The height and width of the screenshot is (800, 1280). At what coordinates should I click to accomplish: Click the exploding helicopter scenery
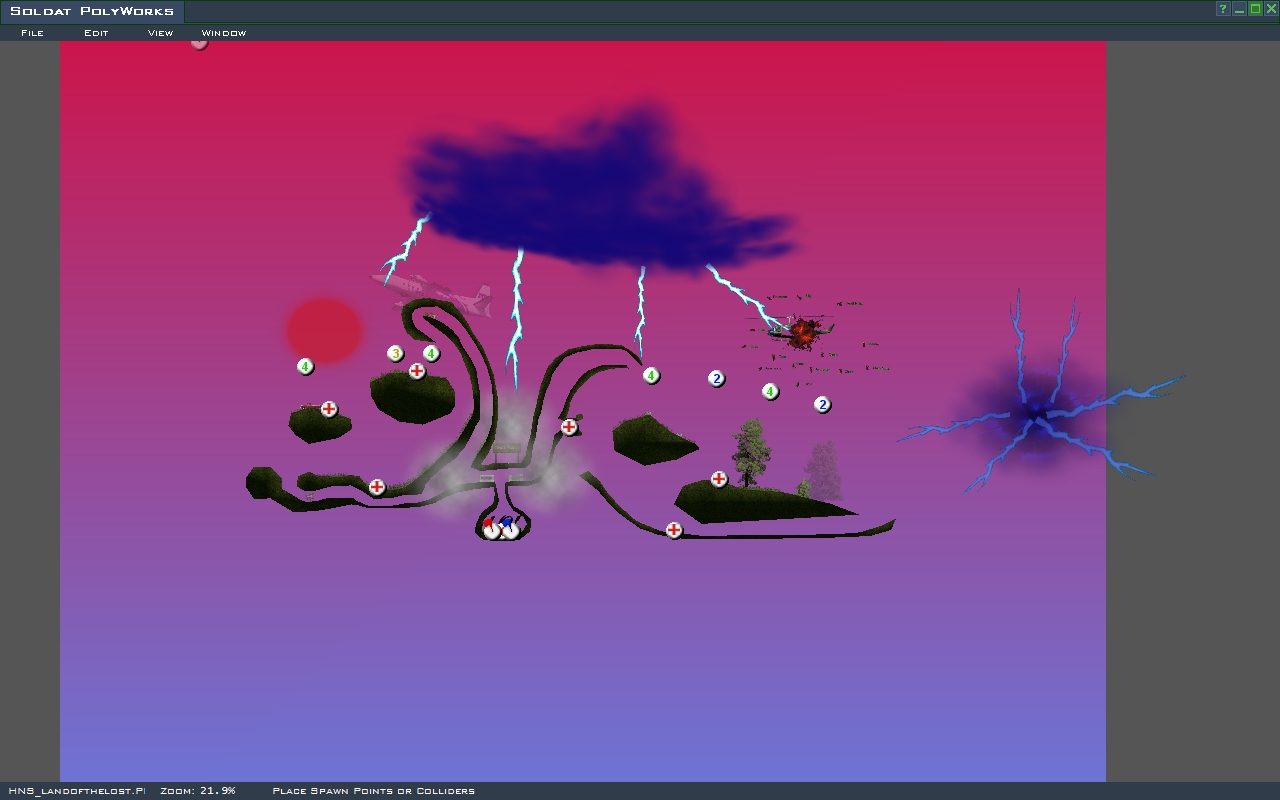[800, 333]
